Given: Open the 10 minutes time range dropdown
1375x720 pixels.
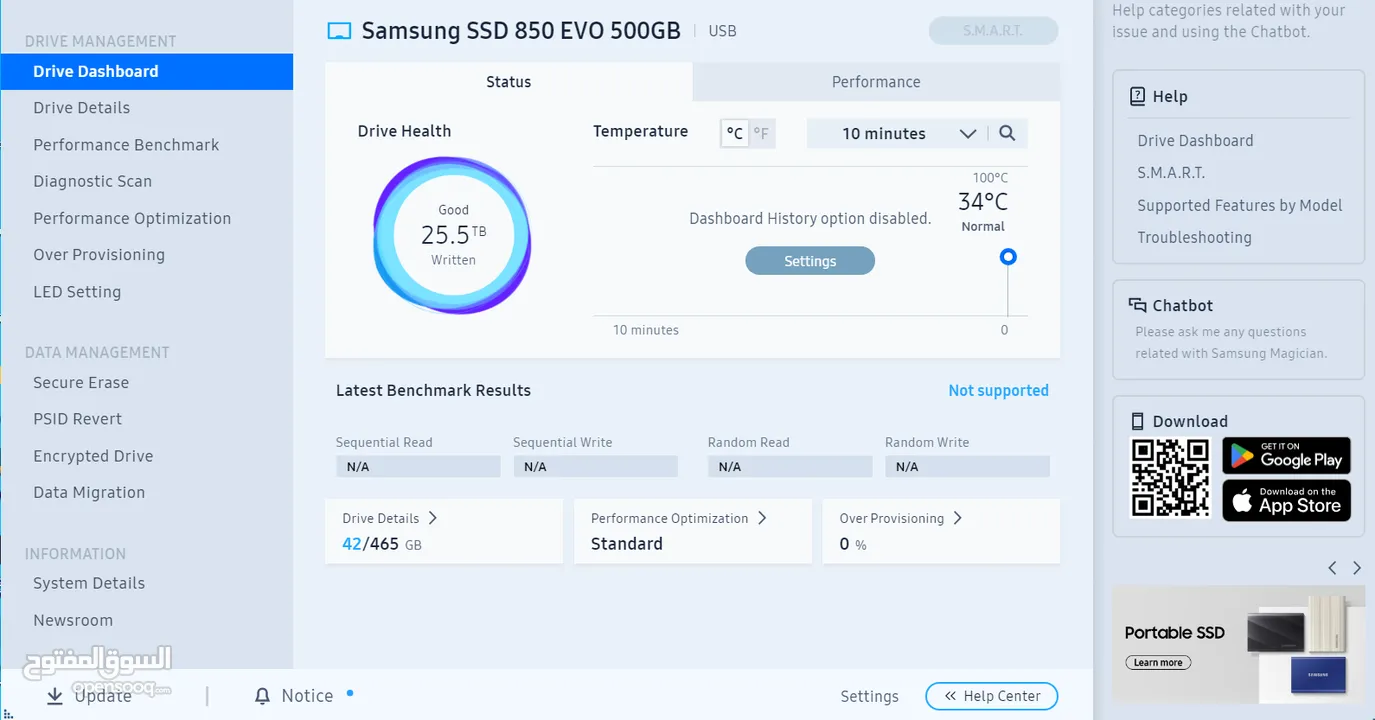Looking at the screenshot, I should (x=896, y=133).
